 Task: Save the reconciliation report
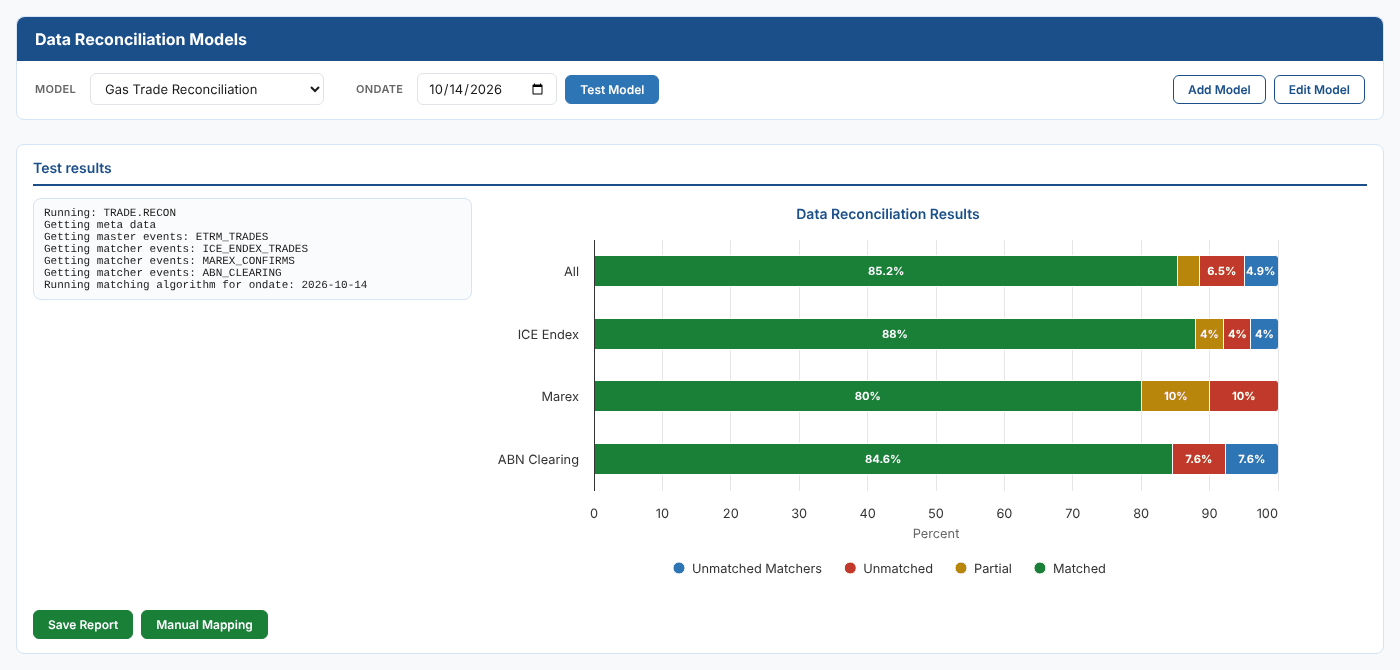point(83,625)
